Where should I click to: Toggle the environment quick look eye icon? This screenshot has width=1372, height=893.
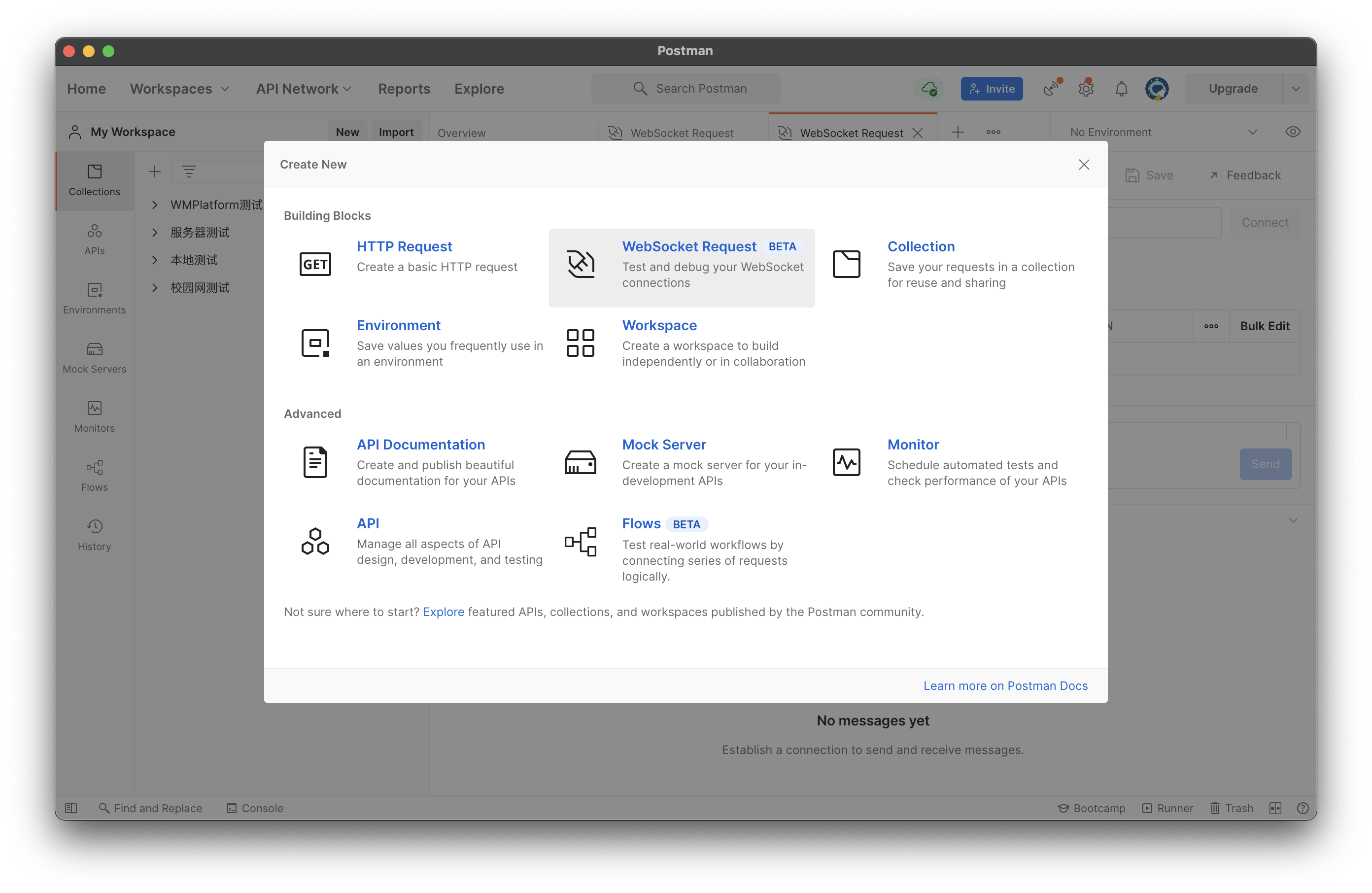tap(1293, 132)
